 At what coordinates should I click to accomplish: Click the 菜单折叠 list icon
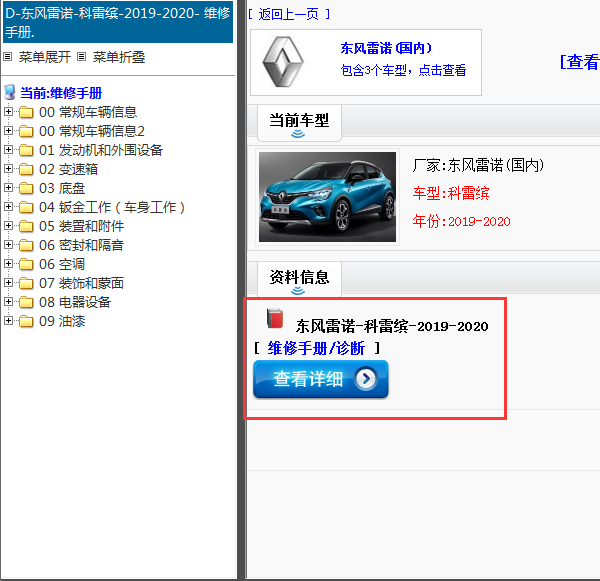click(x=81, y=57)
